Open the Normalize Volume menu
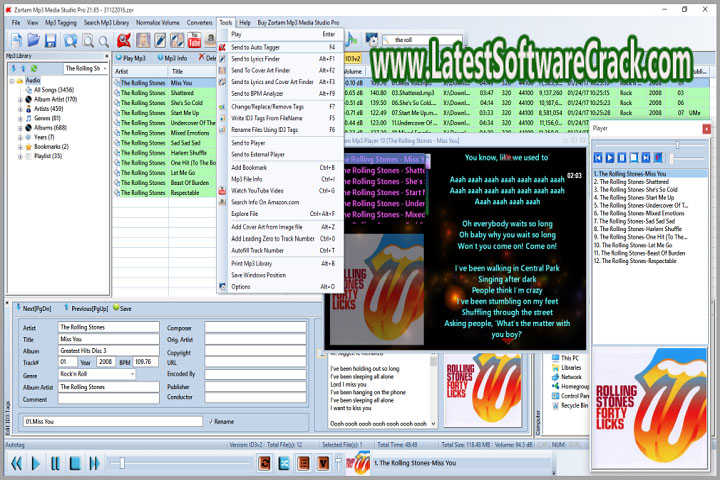The height and width of the screenshot is (480, 720). pyautogui.click(x=160, y=22)
